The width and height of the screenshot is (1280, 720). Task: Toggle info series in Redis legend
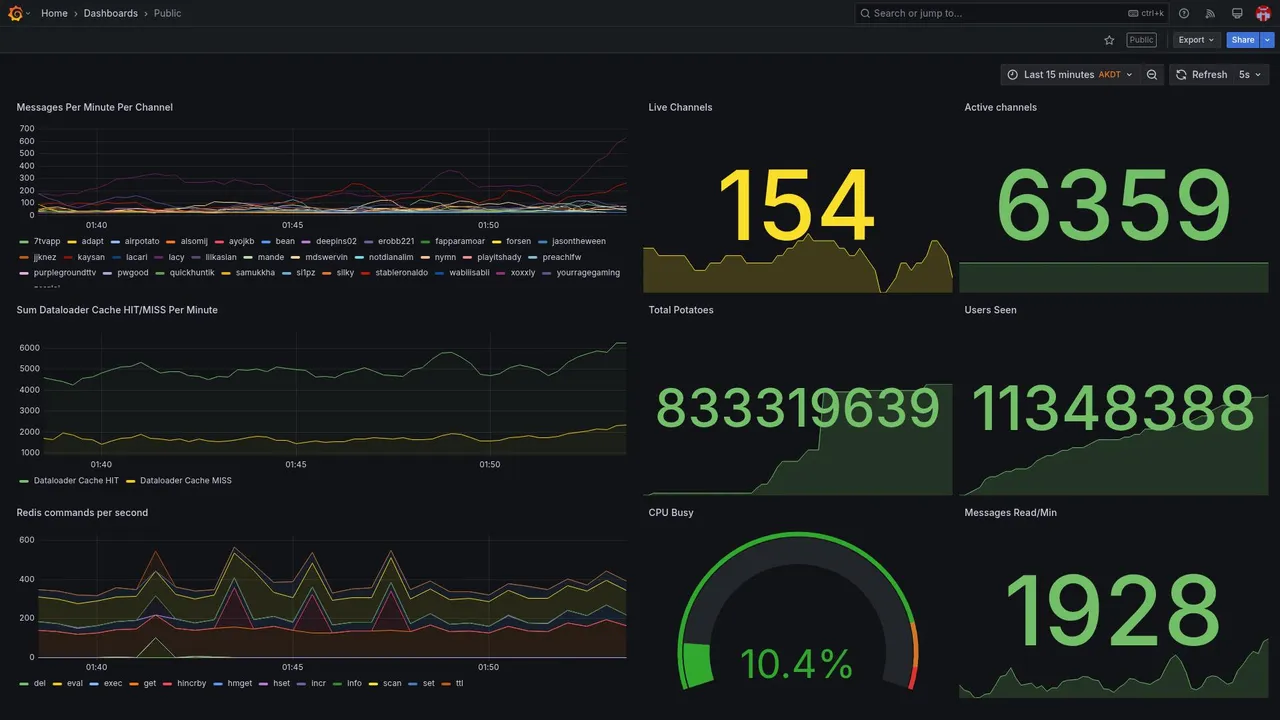point(354,683)
